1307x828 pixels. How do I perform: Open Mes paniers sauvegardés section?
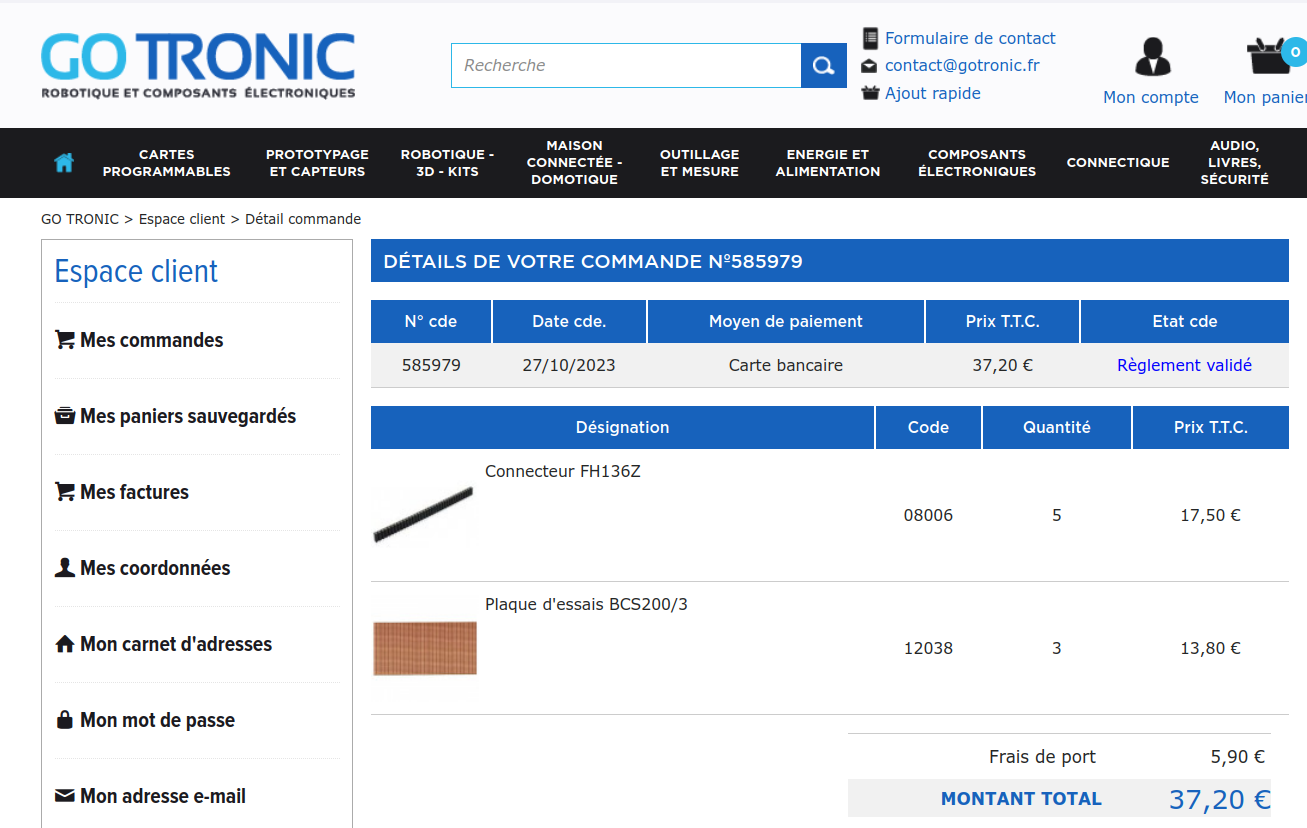(x=187, y=416)
